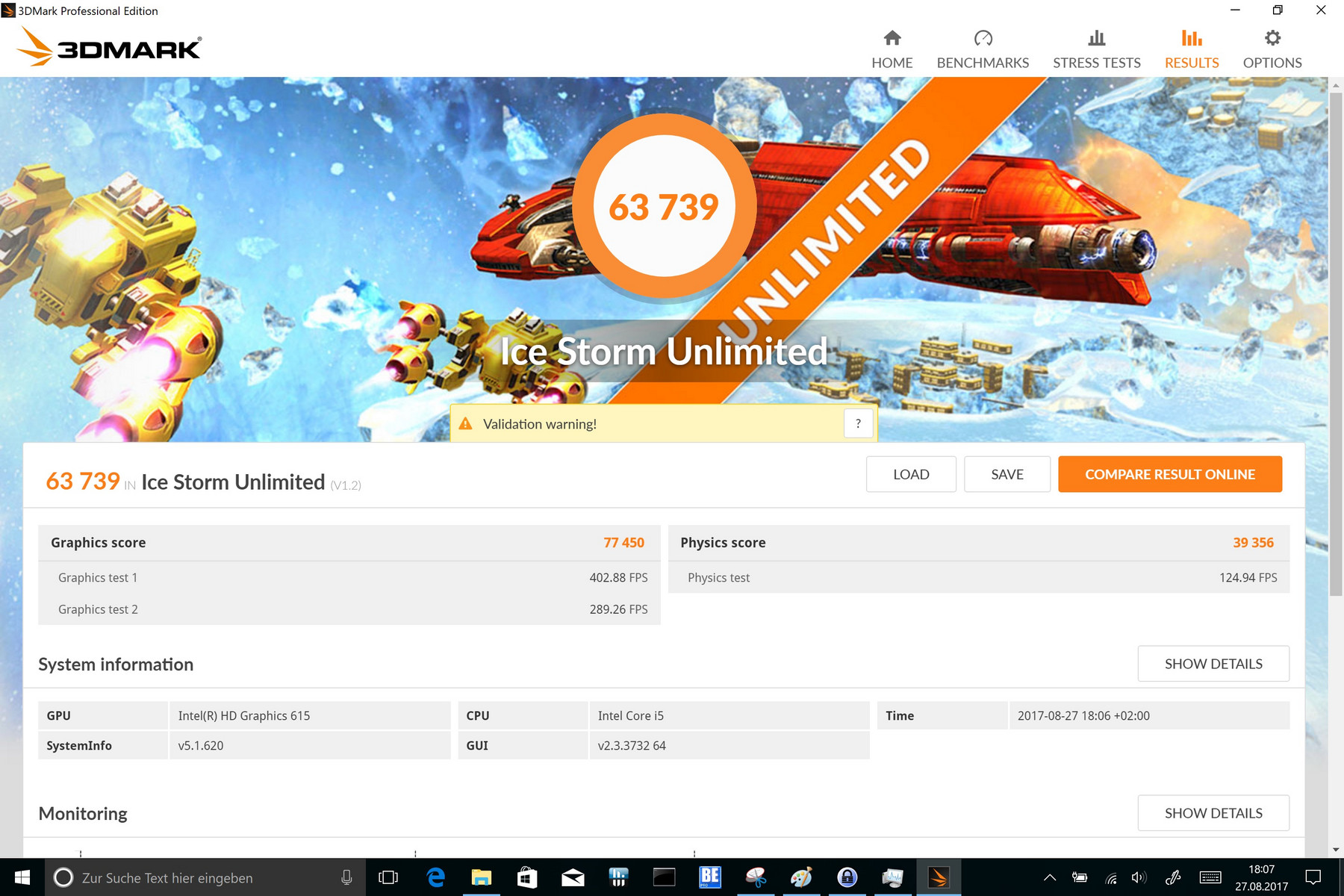Show details for System information
The height and width of the screenshot is (896, 1344).
pos(1213,664)
